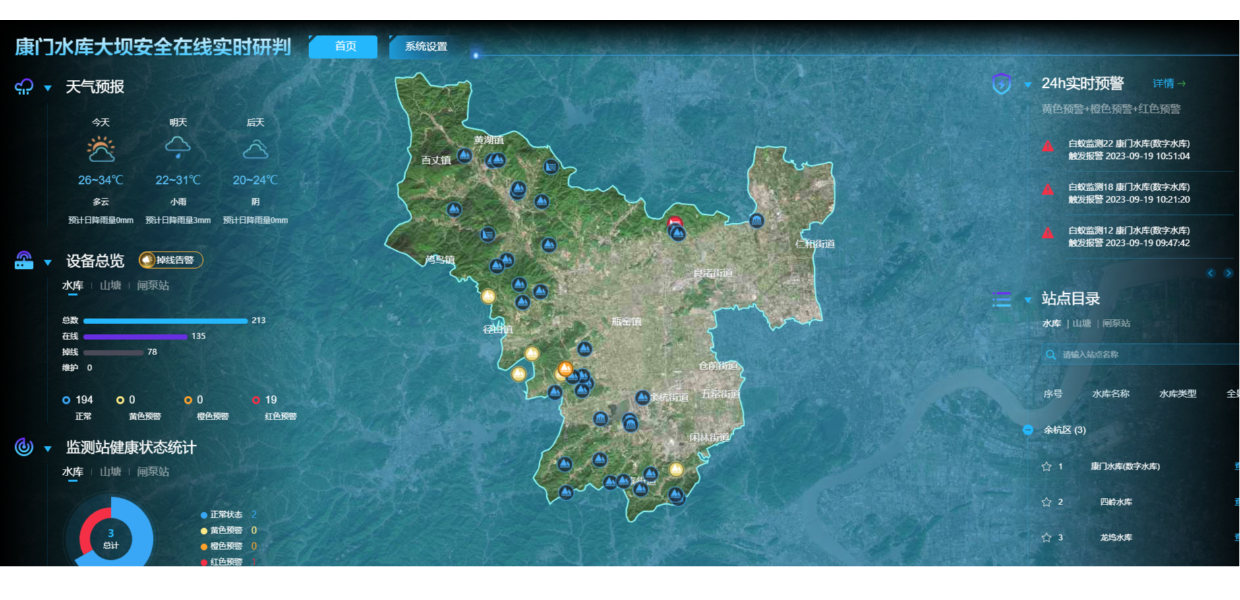Select 山塘 tab under 设备总览
Viewport: 1240px width, 600px height.
(110, 286)
